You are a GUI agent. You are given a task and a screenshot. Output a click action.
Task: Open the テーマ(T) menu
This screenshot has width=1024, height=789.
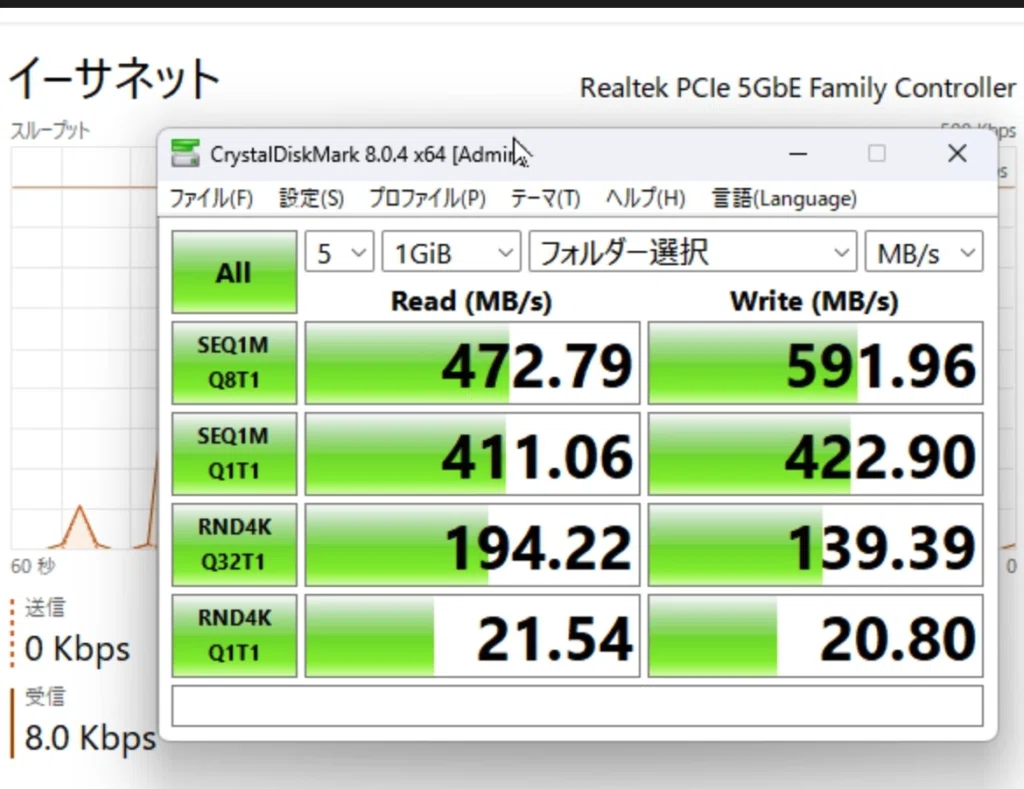click(x=545, y=198)
